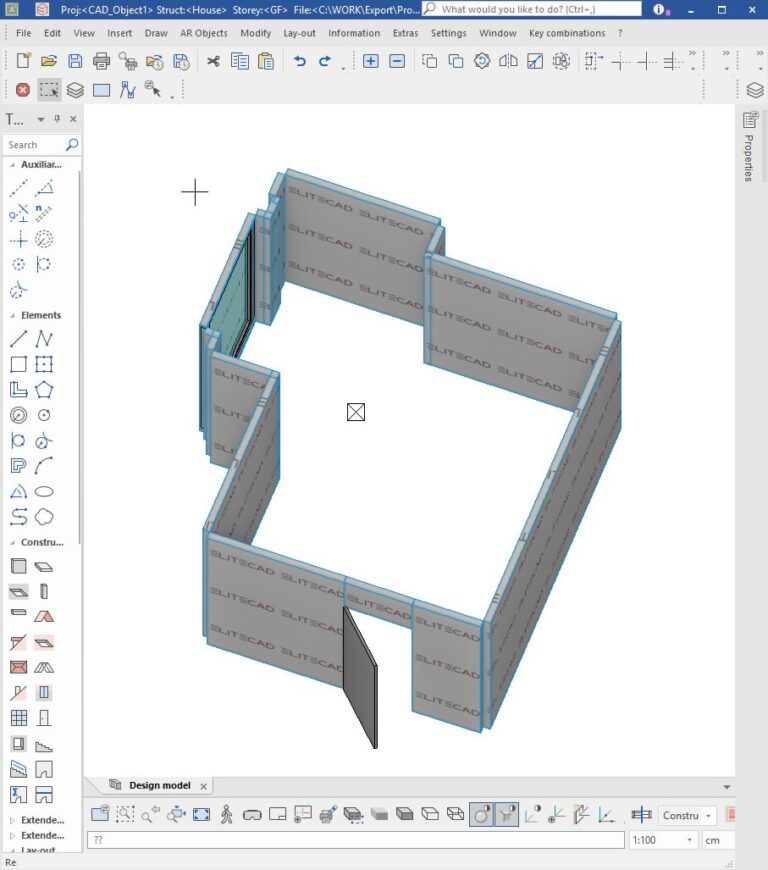Collapse the Auxiliary tools section
768x870 pixels.
[x=12, y=165]
